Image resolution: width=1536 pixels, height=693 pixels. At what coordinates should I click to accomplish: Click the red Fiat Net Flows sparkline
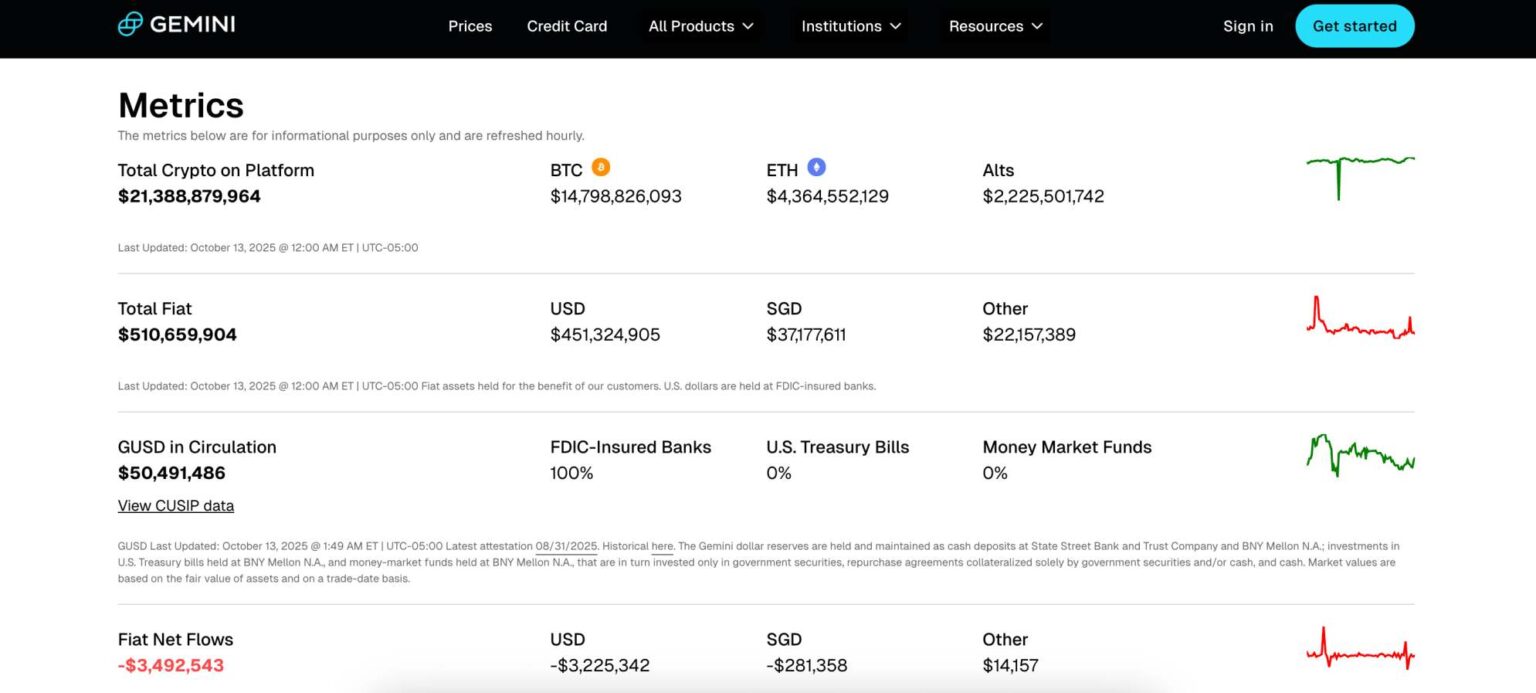pos(1360,650)
